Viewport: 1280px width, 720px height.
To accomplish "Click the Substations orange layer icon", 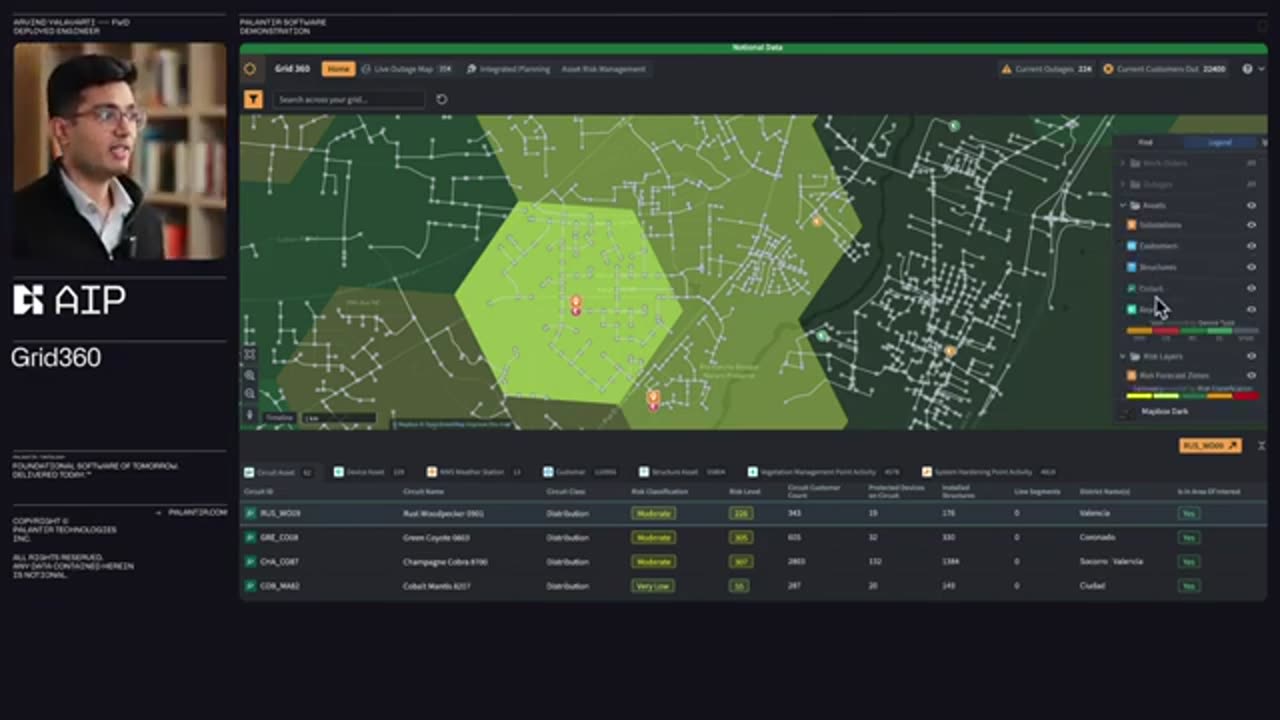I will (1132, 225).
